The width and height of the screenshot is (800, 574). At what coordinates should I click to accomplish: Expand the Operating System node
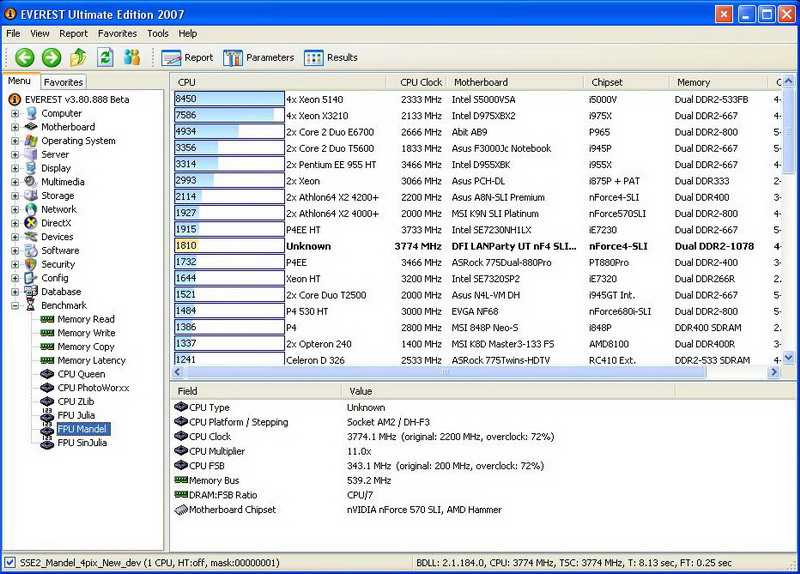point(15,141)
